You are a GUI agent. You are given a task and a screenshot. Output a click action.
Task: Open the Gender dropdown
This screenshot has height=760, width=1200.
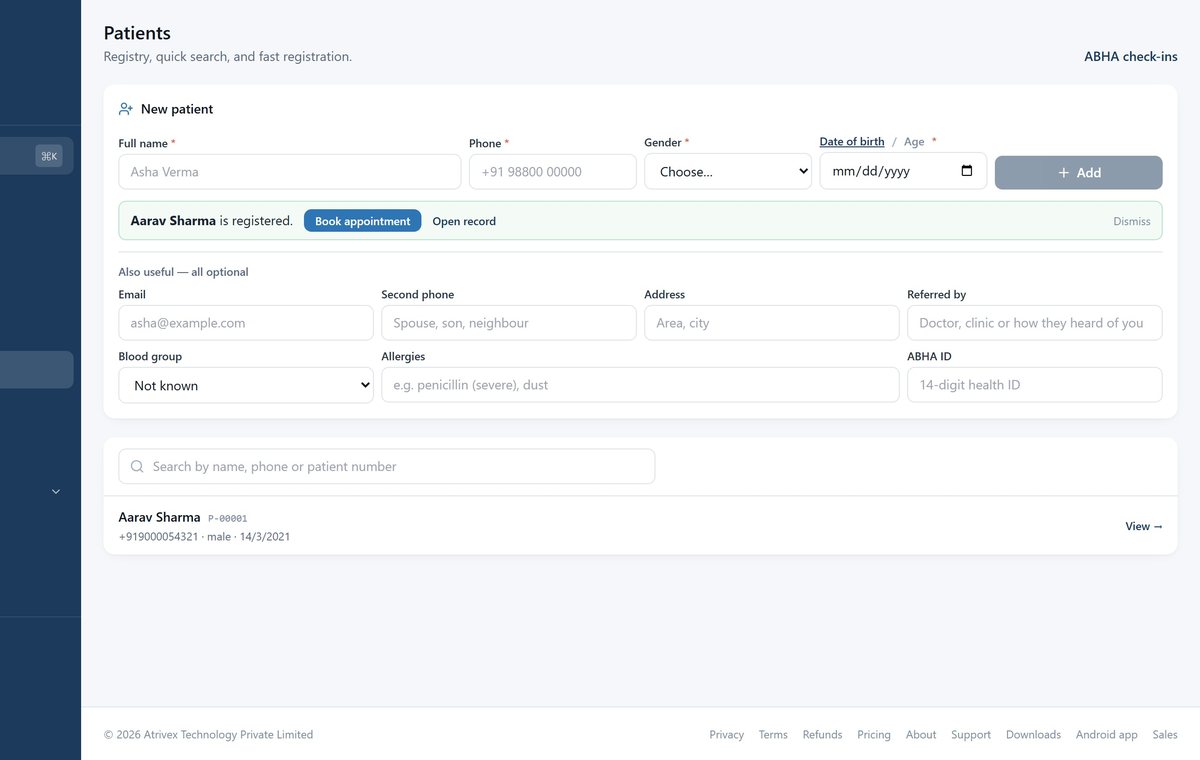point(728,171)
